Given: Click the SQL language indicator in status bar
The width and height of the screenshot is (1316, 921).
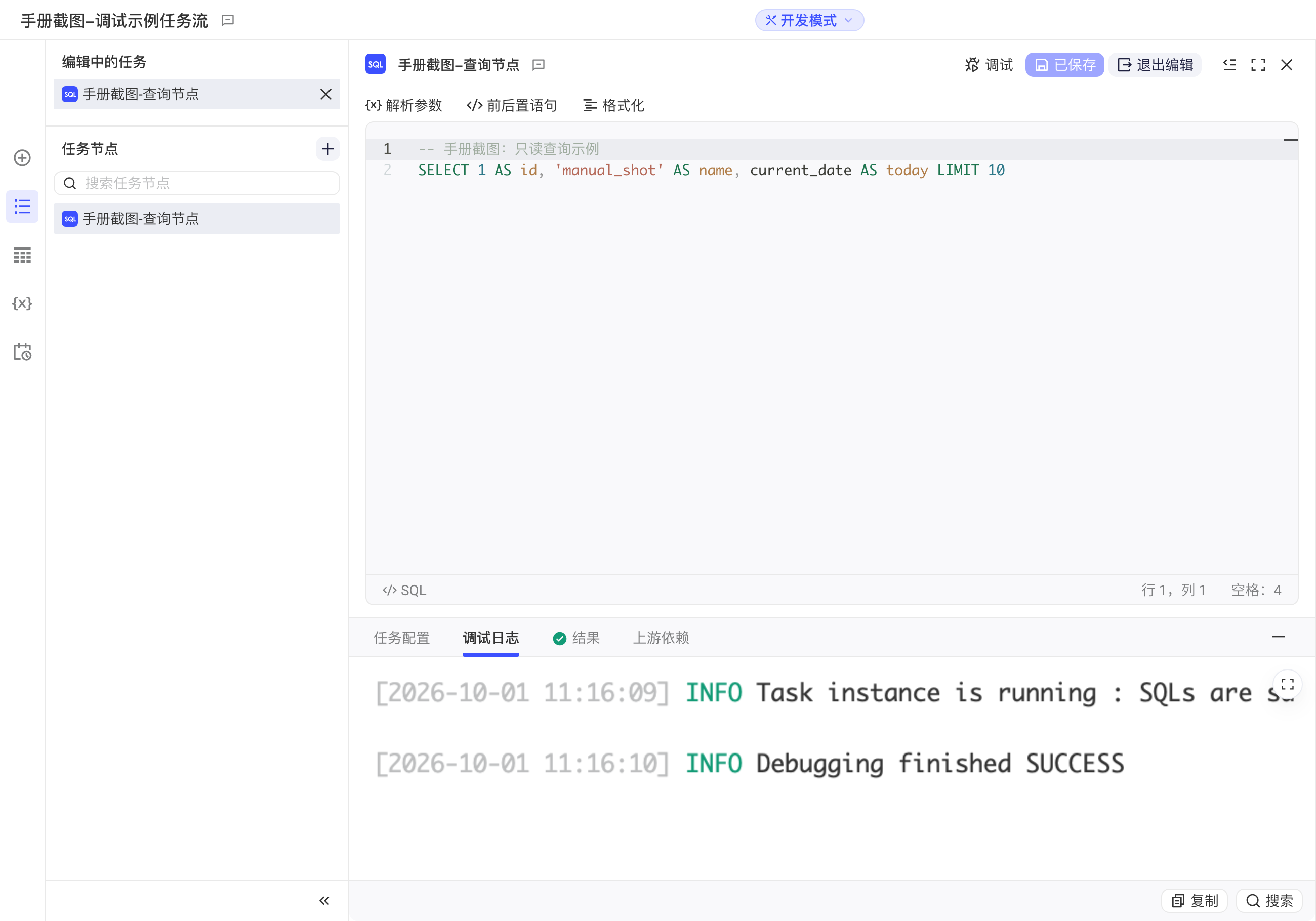Looking at the screenshot, I should [404, 591].
